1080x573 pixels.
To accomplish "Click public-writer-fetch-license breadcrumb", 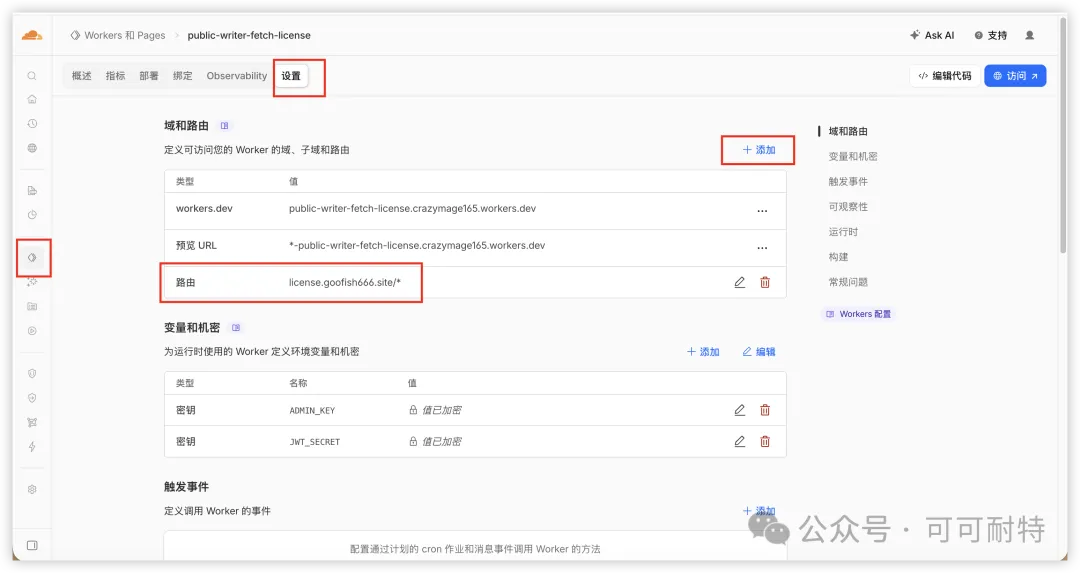I will coord(249,35).
